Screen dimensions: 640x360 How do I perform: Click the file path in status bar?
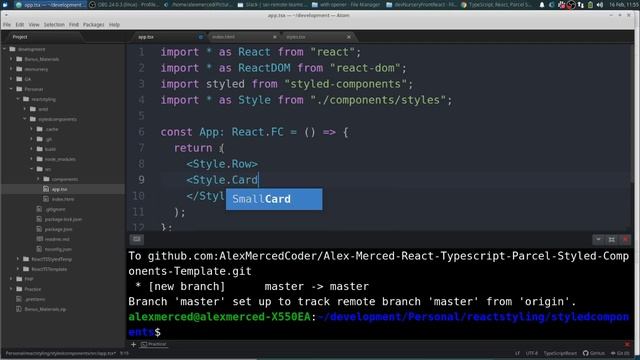tap(60, 353)
